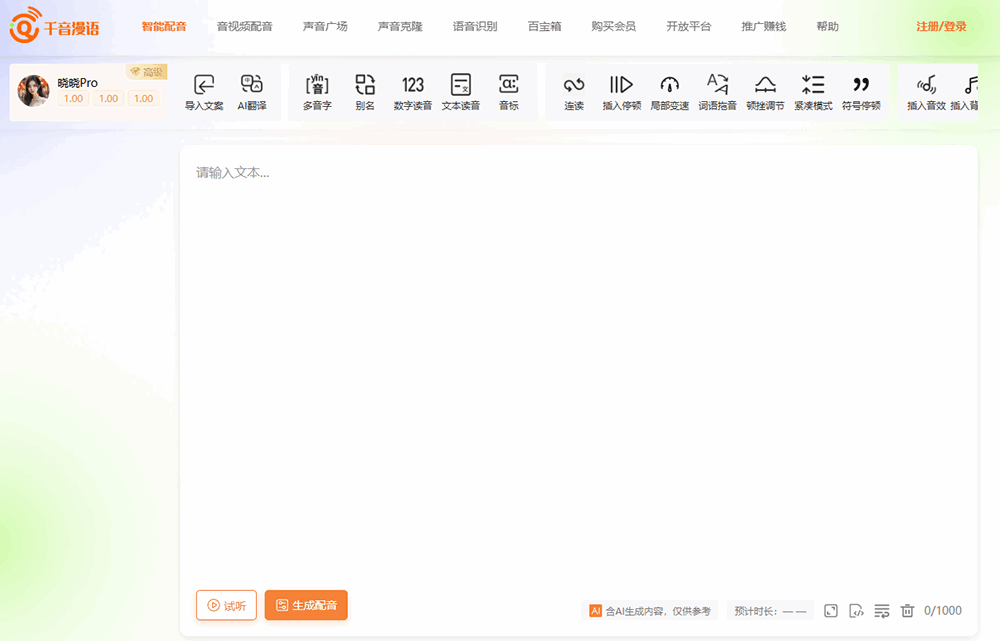Select the 词语拖音 word drawl tool
1000x641 pixels.
[x=717, y=92]
